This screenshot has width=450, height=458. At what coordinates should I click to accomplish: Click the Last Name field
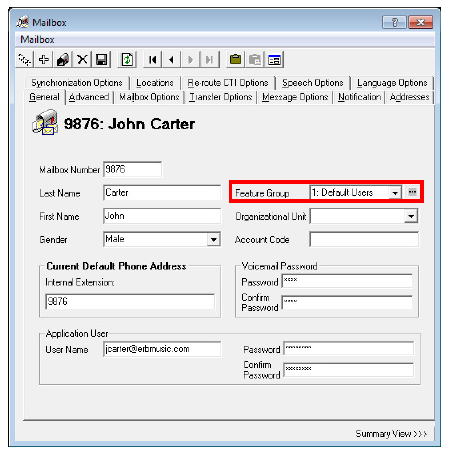[x=162, y=193]
